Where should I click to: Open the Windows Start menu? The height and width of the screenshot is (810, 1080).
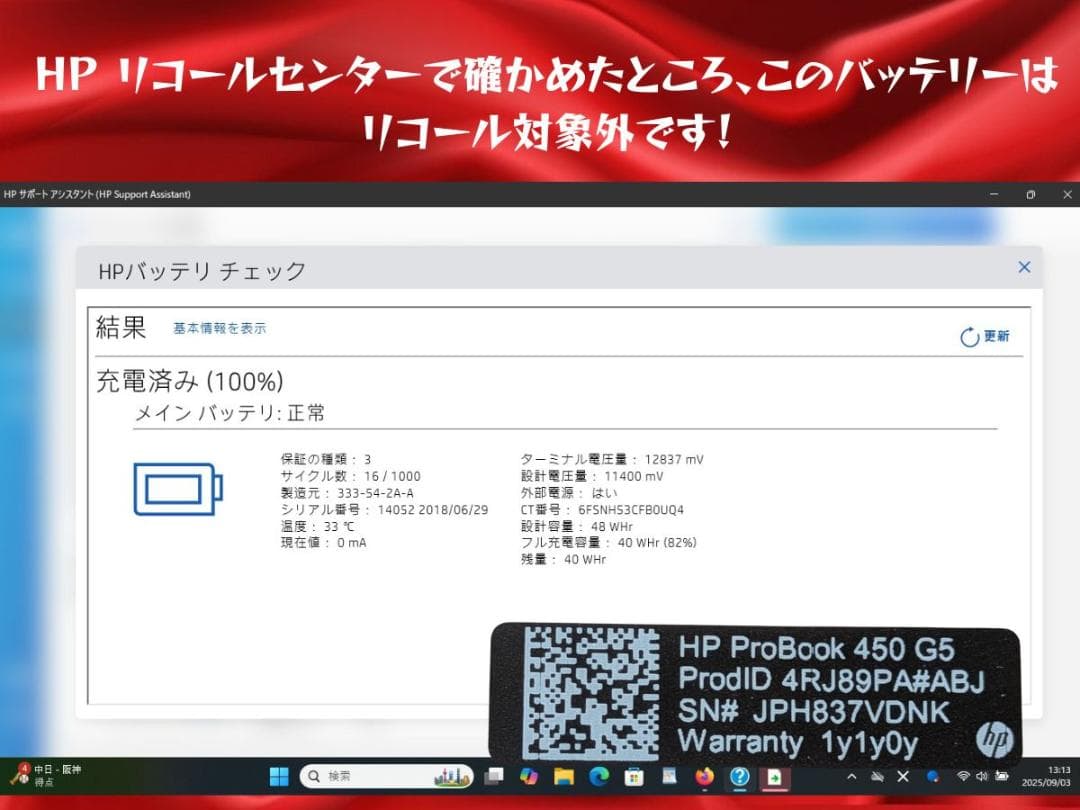[278, 775]
